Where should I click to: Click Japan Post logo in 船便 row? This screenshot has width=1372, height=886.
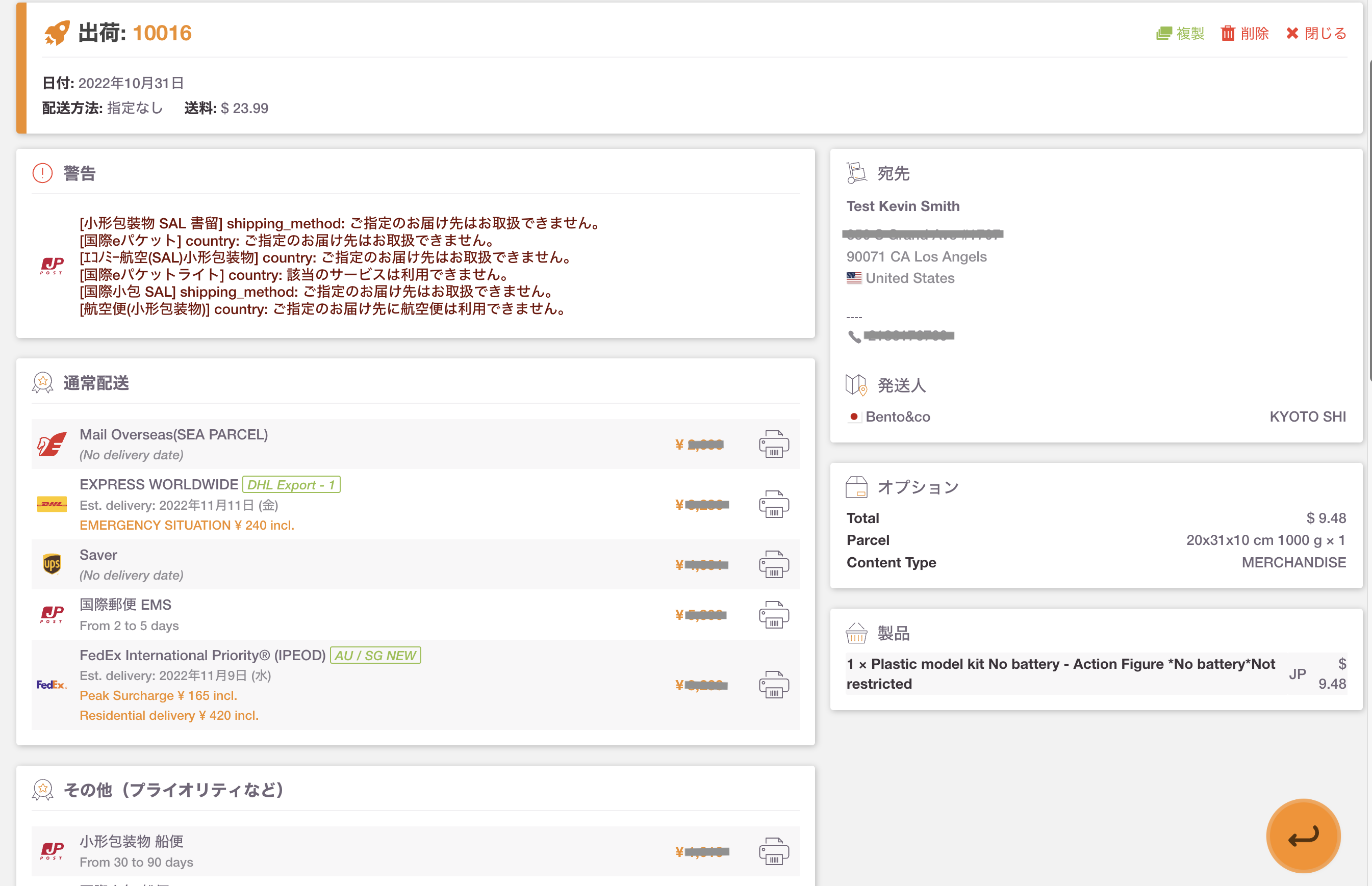[x=52, y=851]
